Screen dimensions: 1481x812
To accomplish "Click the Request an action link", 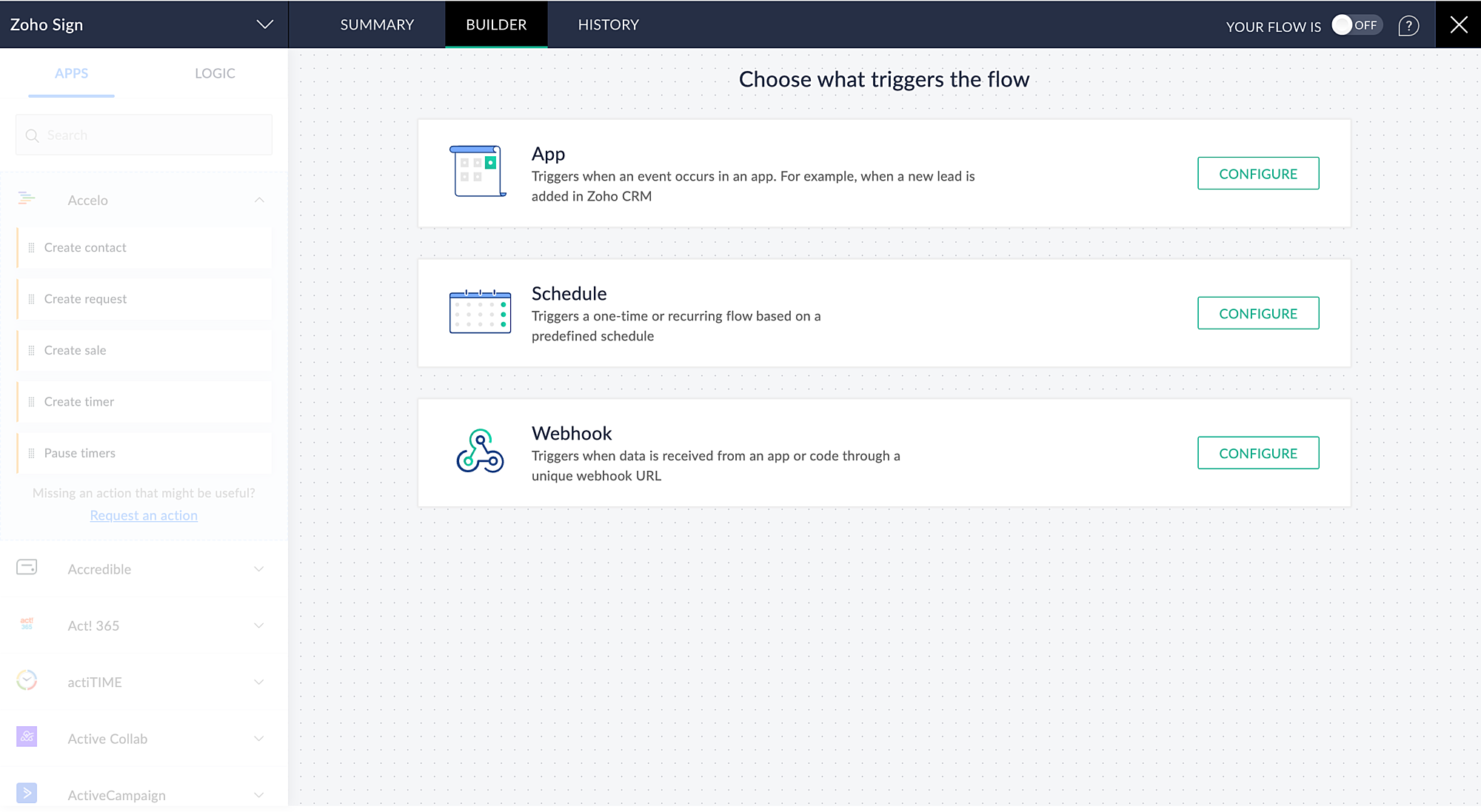I will click(144, 515).
